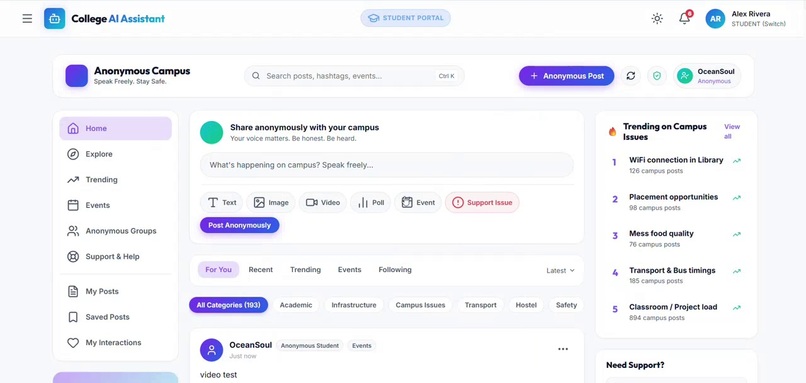The image size is (806, 383).
Task: Open the hamburger menu
Action: 27,19
